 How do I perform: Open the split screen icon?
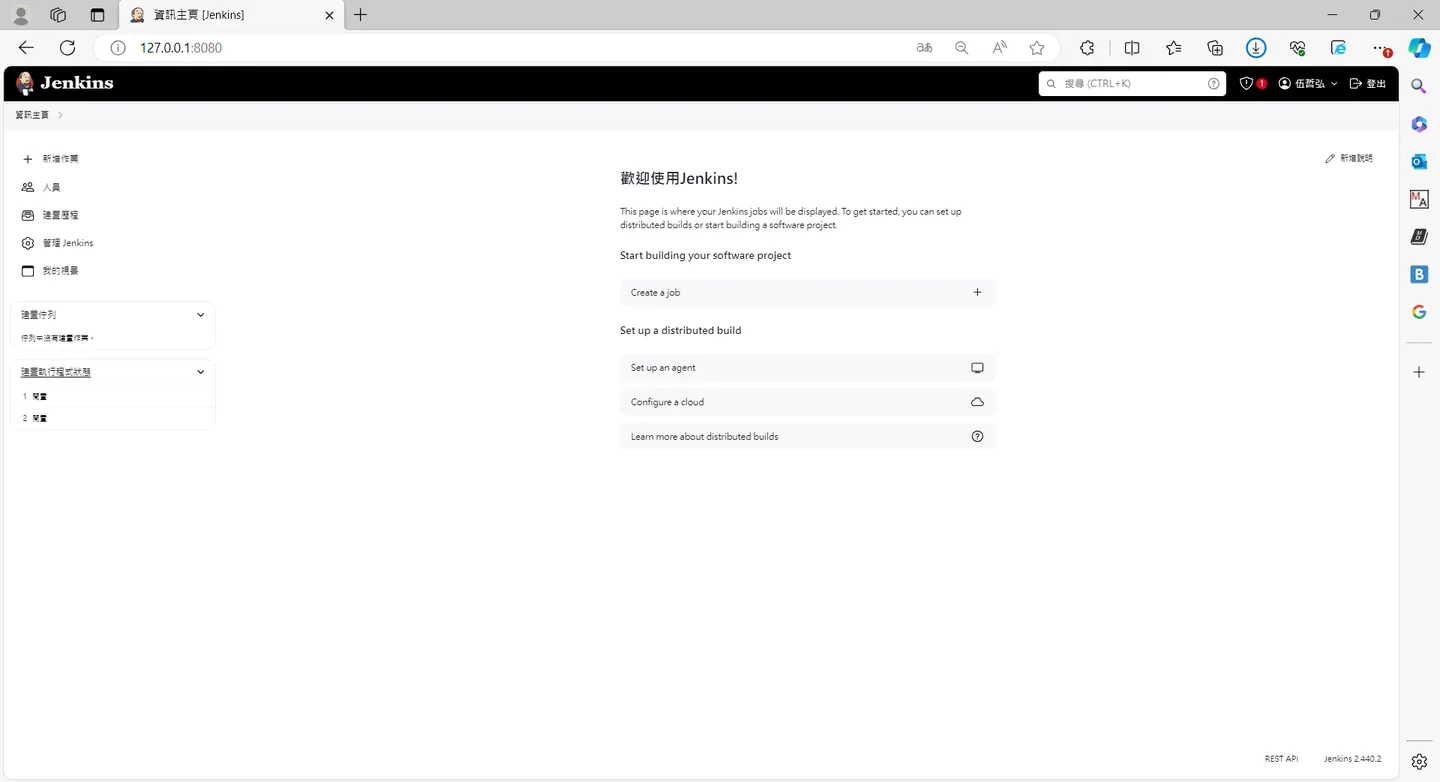coord(1132,48)
